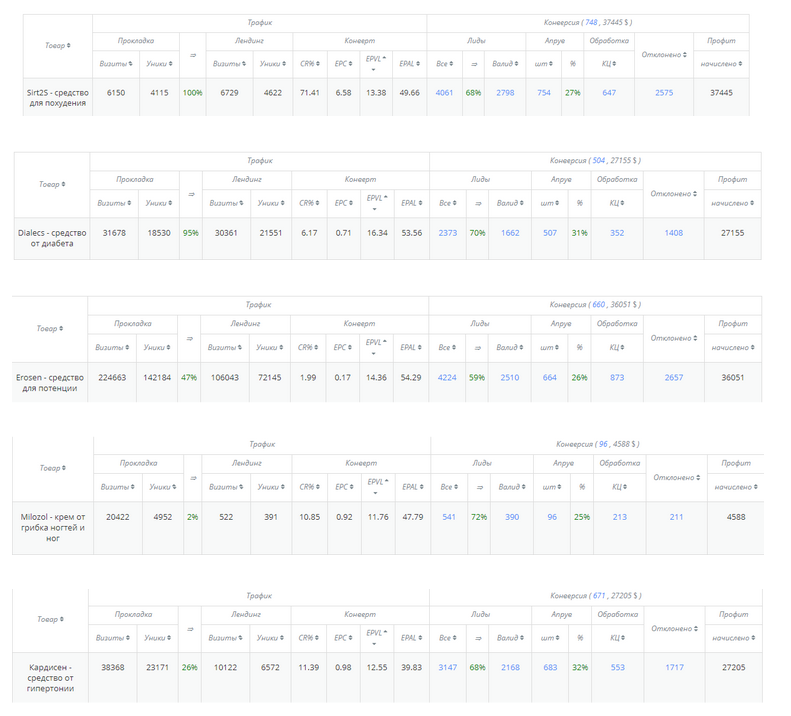The width and height of the screenshot is (791, 716).
Task: Sort Dialecs table by Обработка КЦ column
Action: (x=617, y=203)
